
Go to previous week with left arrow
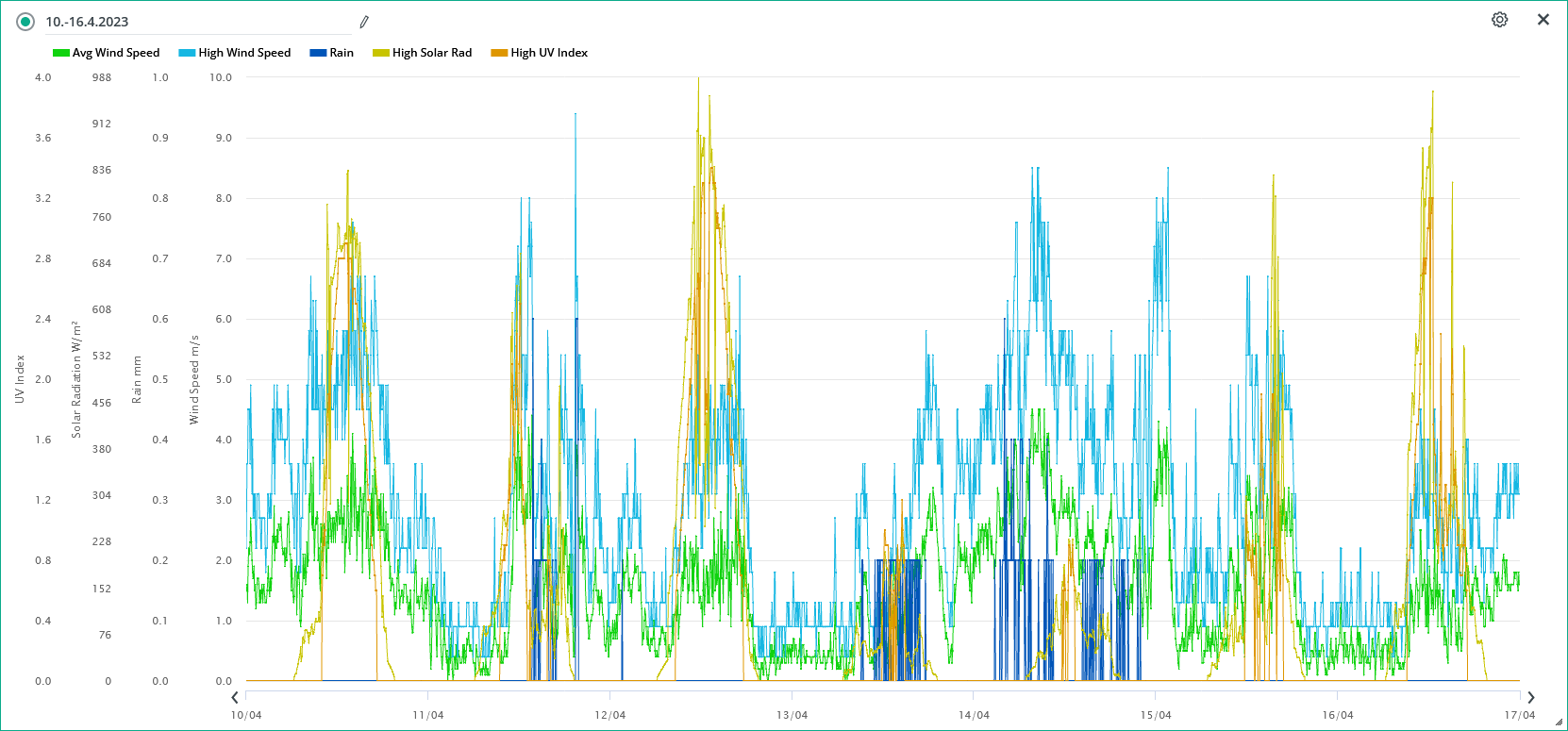click(x=235, y=698)
